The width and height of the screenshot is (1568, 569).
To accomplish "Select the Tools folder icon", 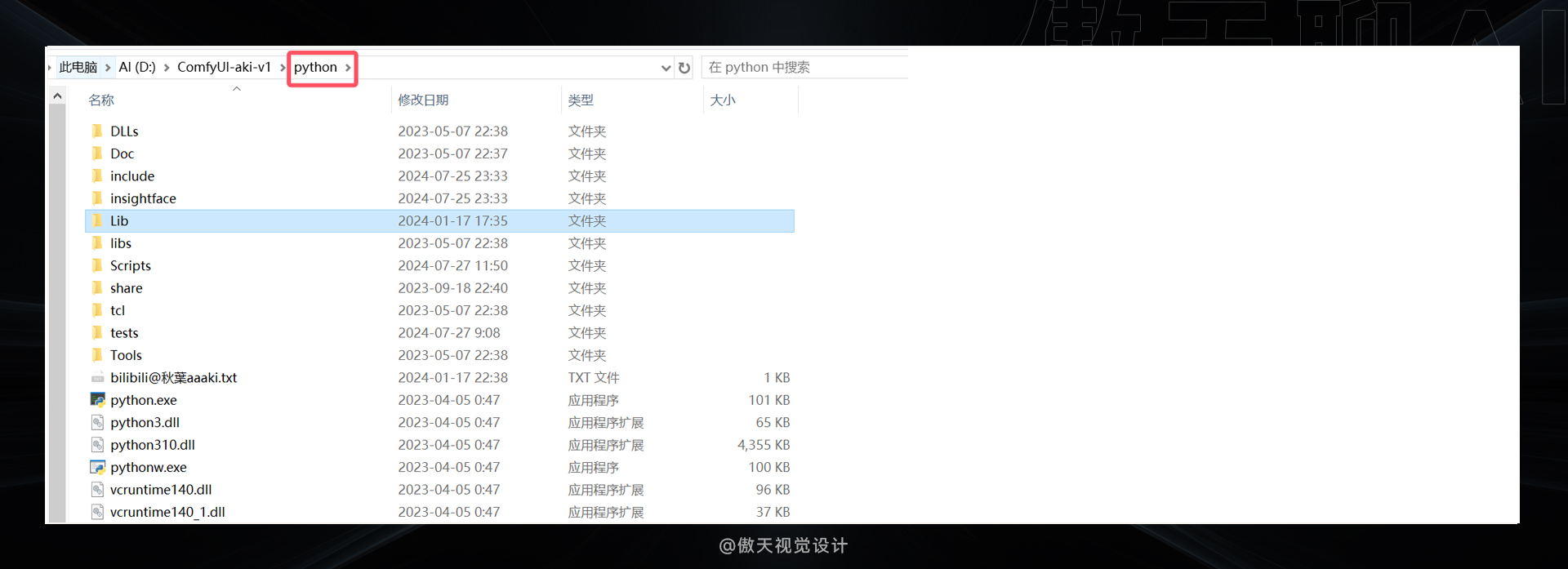I will tap(97, 355).
